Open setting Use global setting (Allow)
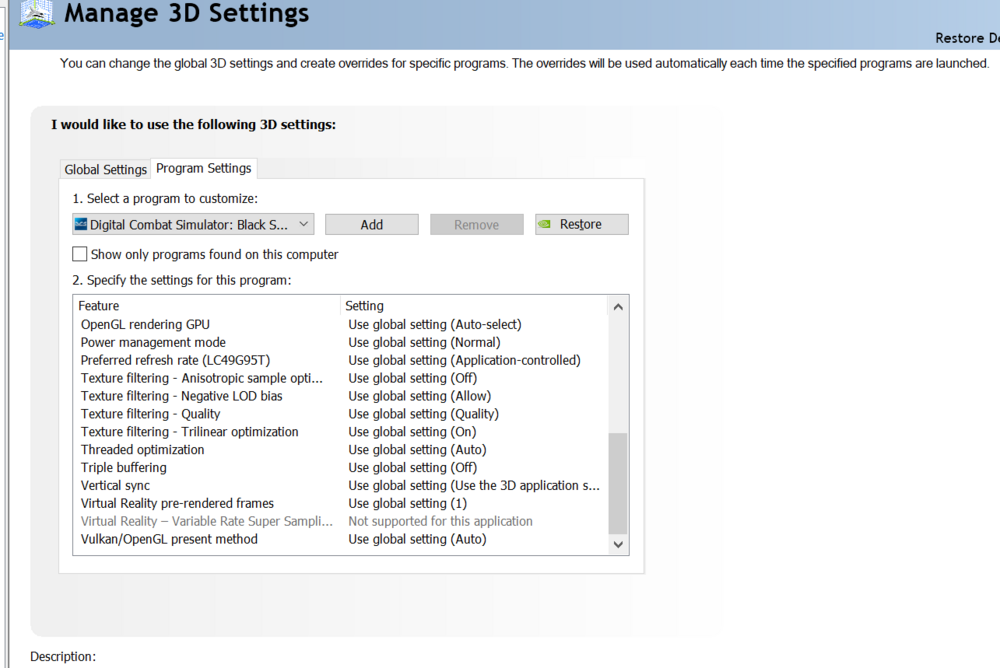 (x=420, y=396)
